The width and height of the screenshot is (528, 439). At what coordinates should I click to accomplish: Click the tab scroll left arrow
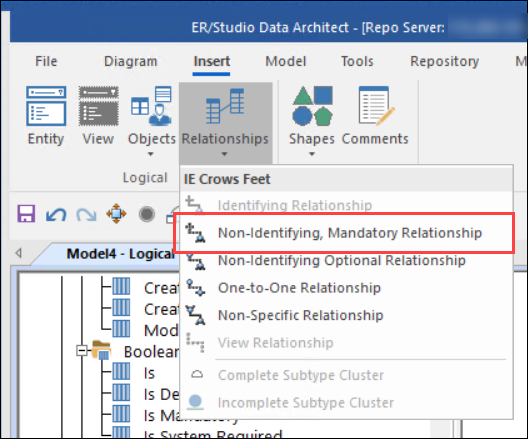pyautogui.click(x=19, y=253)
